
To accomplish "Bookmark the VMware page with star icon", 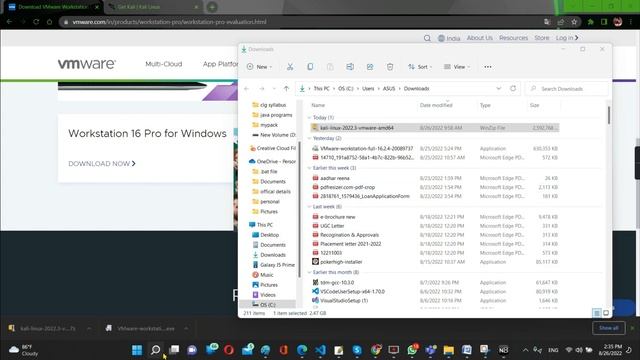I will (x=574, y=22).
